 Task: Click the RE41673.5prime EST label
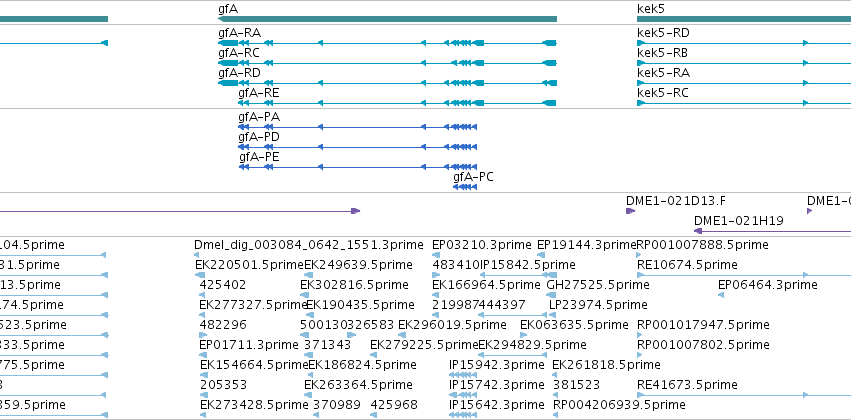pos(687,385)
